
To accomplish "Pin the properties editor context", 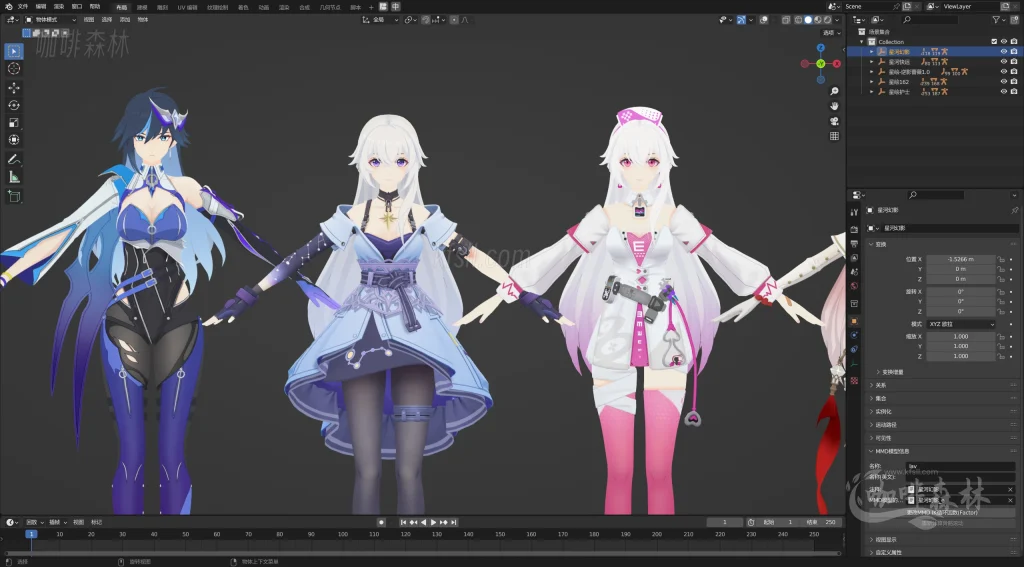I will tap(1014, 210).
